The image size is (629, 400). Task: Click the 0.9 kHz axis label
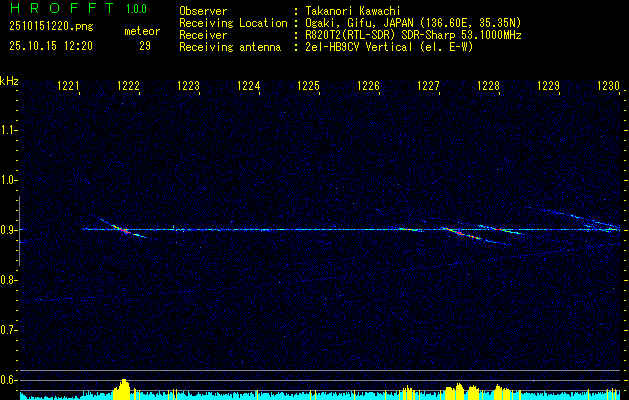8,230
